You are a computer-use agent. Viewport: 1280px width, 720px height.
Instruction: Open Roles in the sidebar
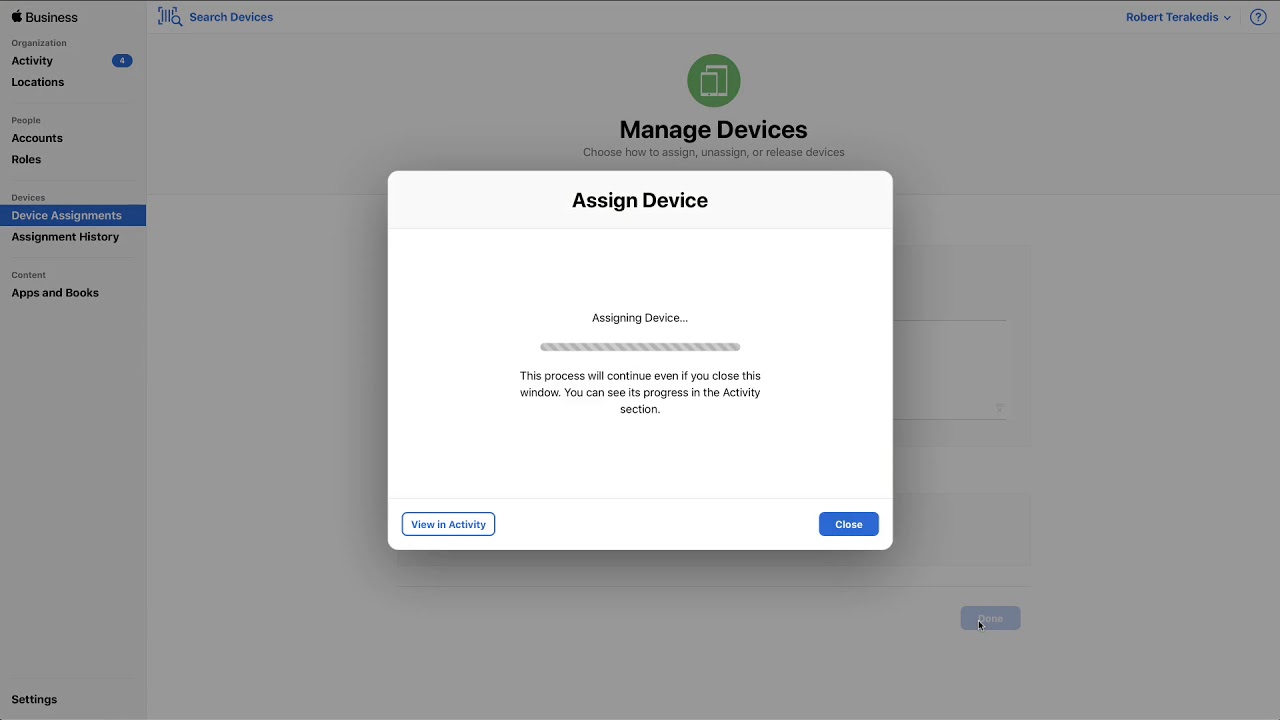click(x=26, y=159)
